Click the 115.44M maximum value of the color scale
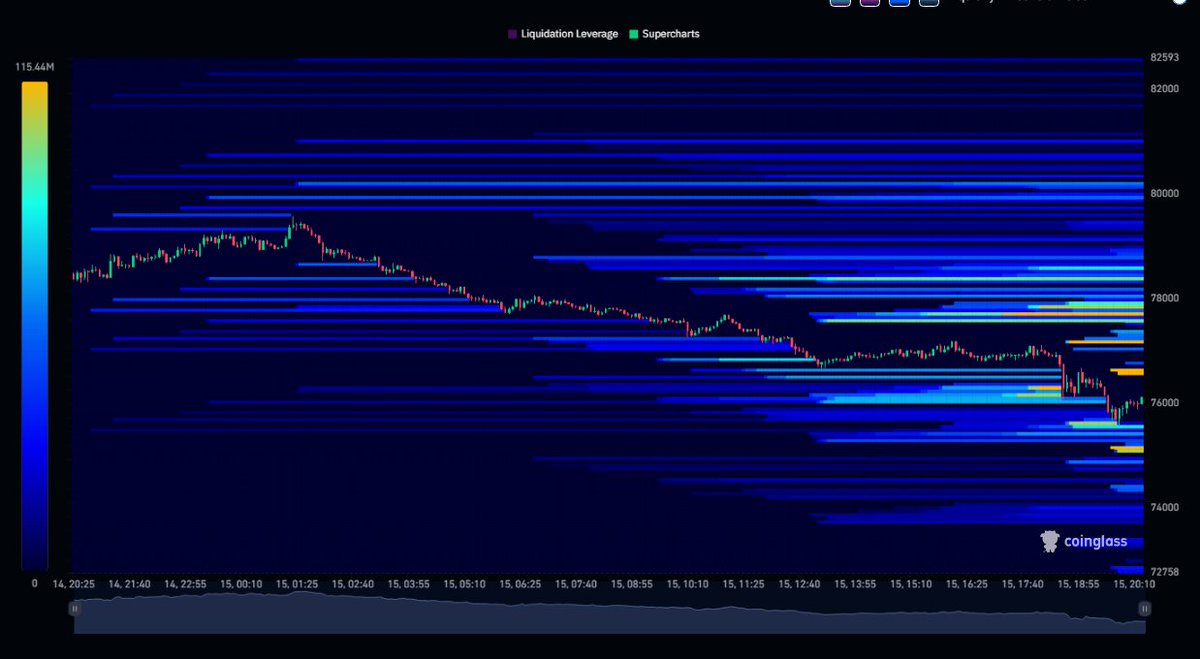 click(x=34, y=67)
